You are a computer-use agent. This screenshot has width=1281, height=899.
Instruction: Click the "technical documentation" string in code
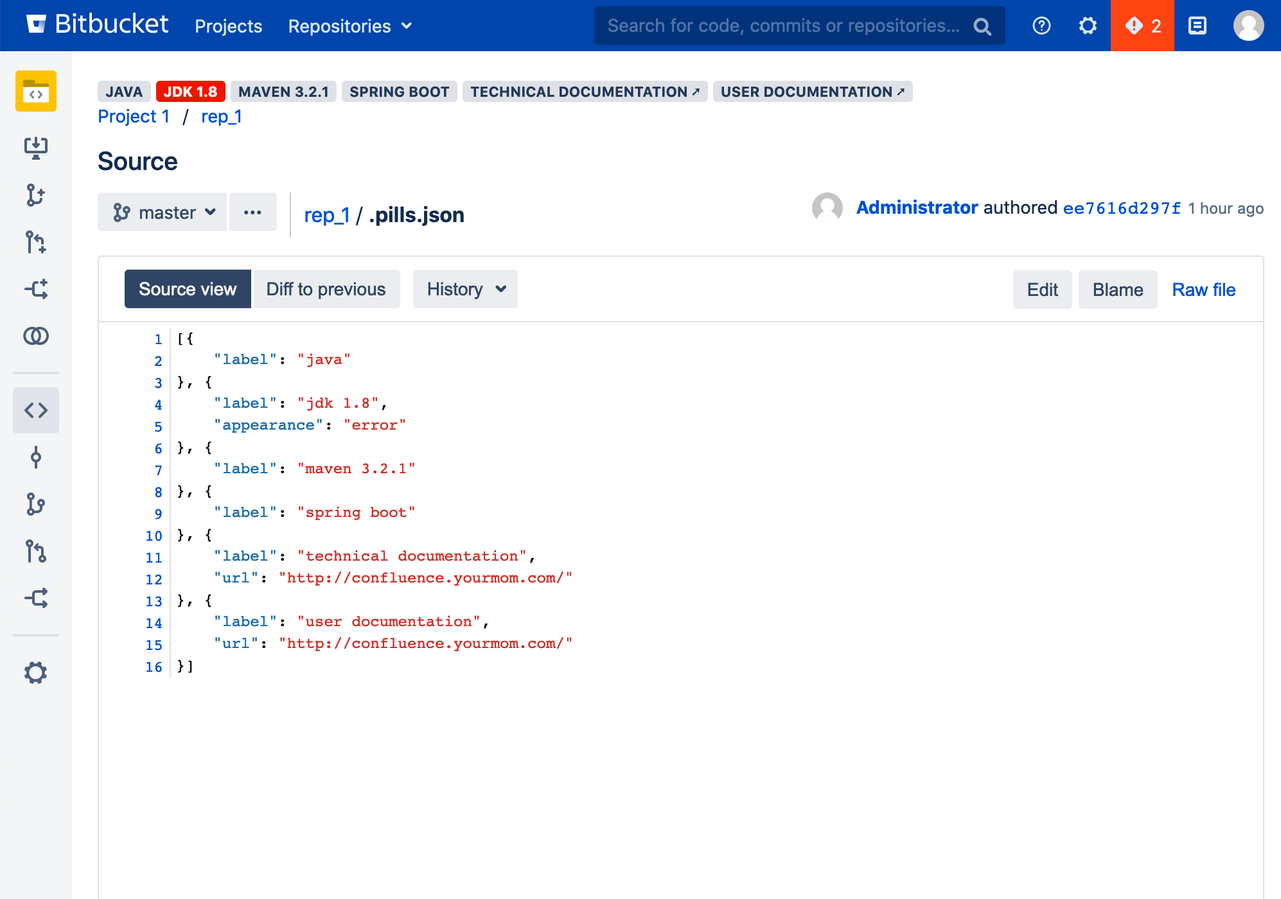pyautogui.click(x=412, y=556)
